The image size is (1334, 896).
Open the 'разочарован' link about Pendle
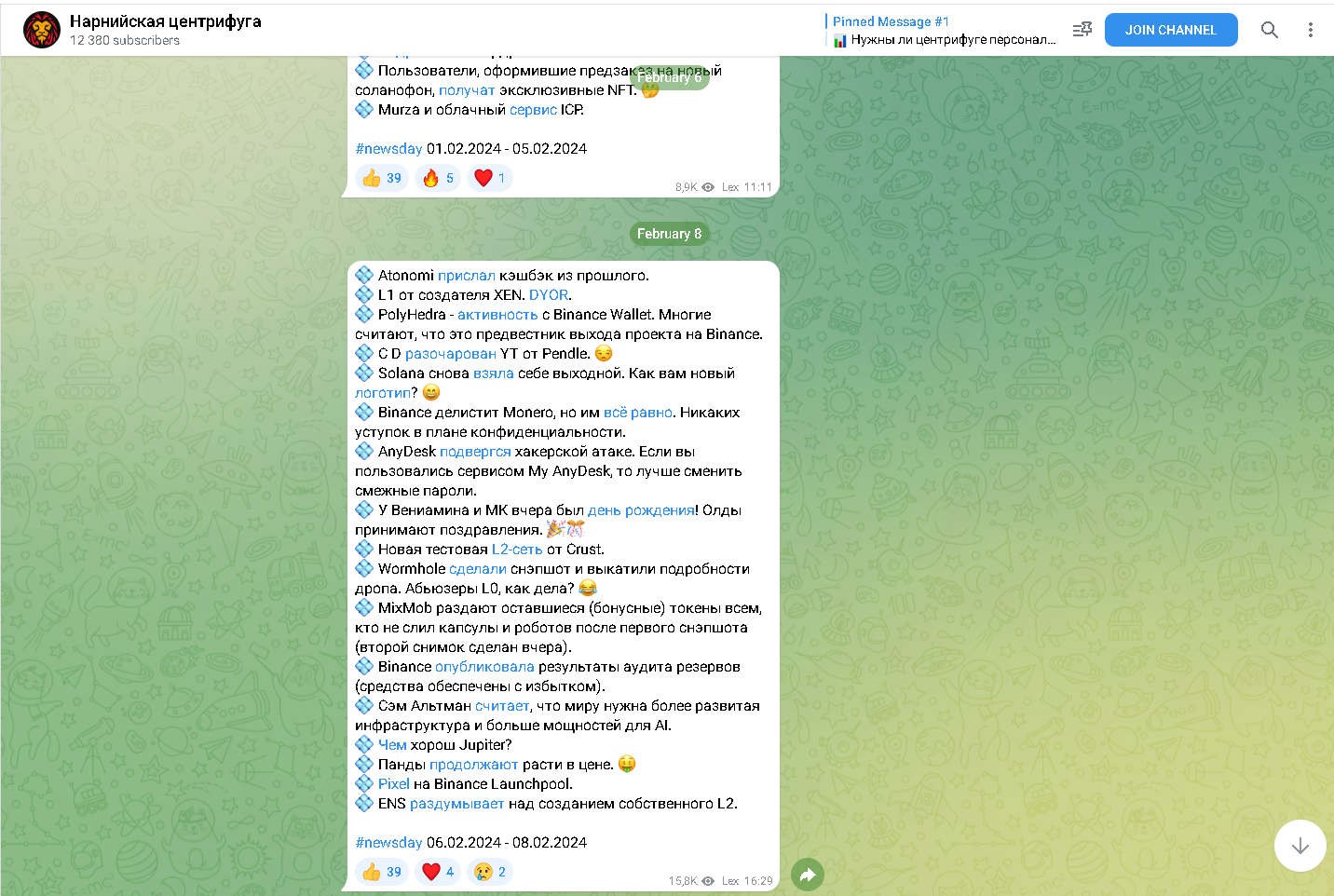pos(451,354)
